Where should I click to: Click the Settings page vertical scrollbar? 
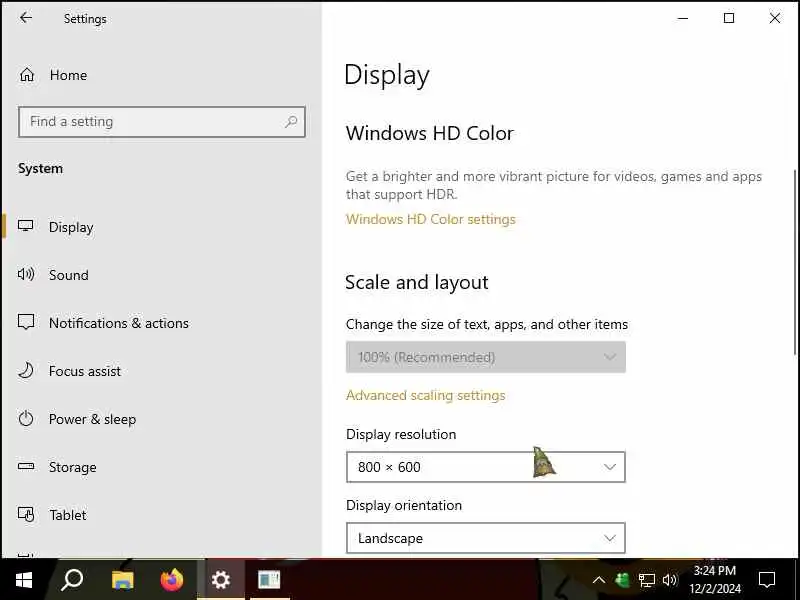coord(795,262)
